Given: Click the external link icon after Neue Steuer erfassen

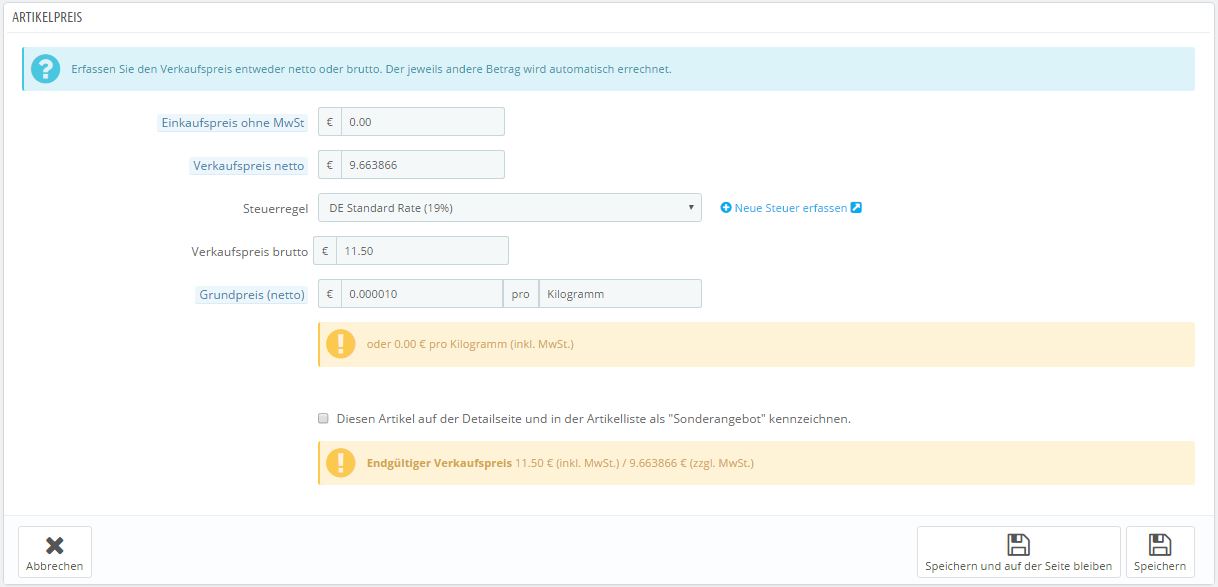Looking at the screenshot, I should [856, 208].
